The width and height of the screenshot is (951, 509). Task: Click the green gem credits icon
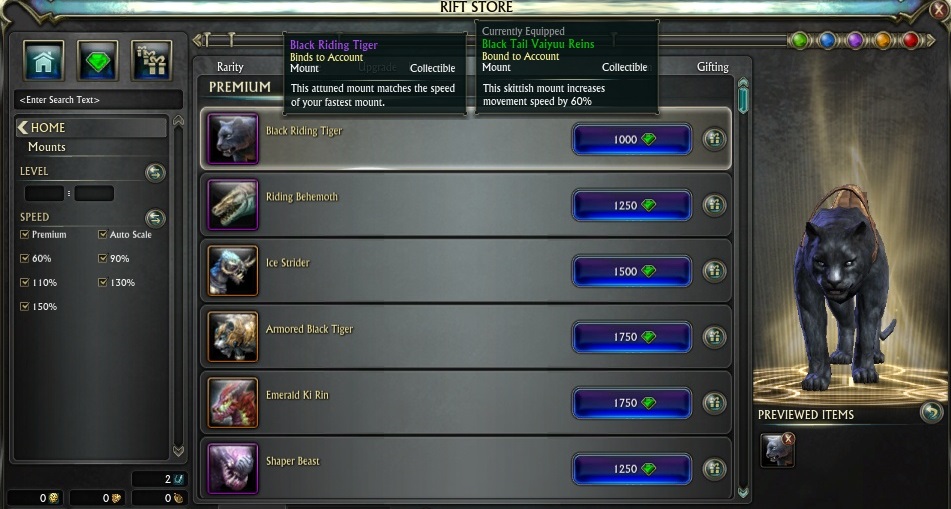pos(98,61)
